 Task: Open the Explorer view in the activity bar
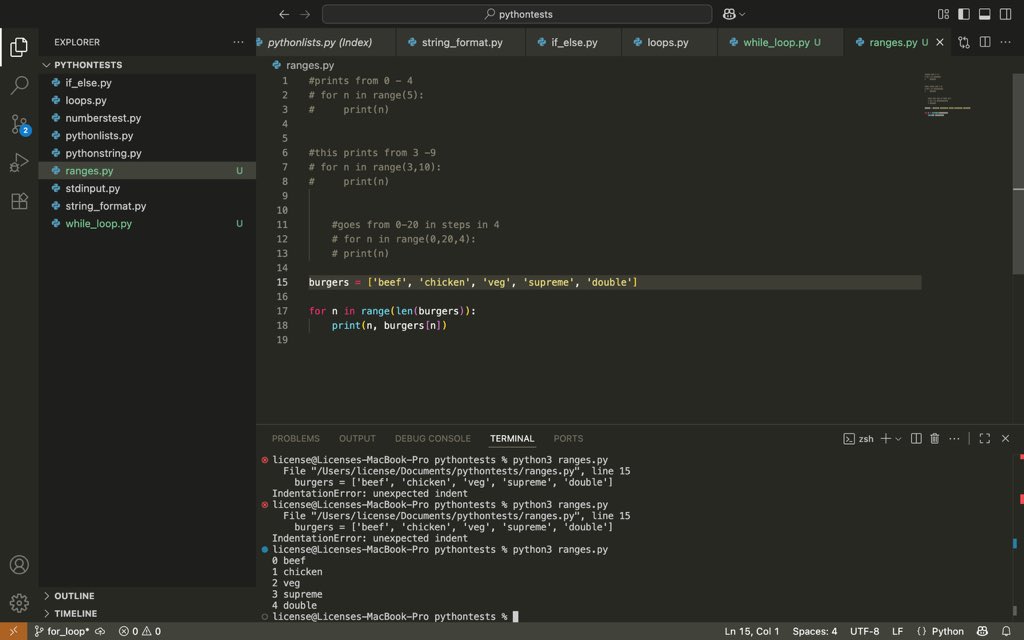pos(19,47)
